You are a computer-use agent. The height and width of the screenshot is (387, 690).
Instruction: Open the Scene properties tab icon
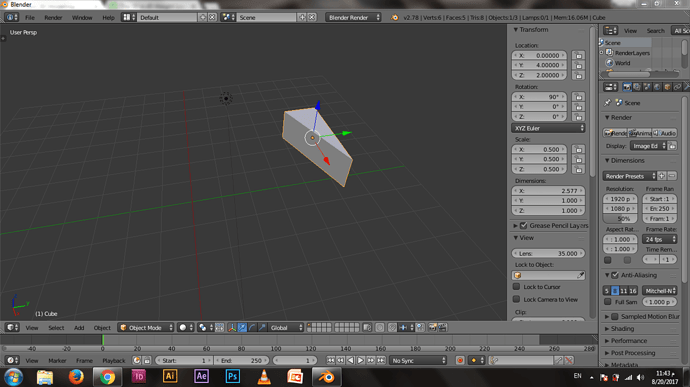tap(647, 87)
